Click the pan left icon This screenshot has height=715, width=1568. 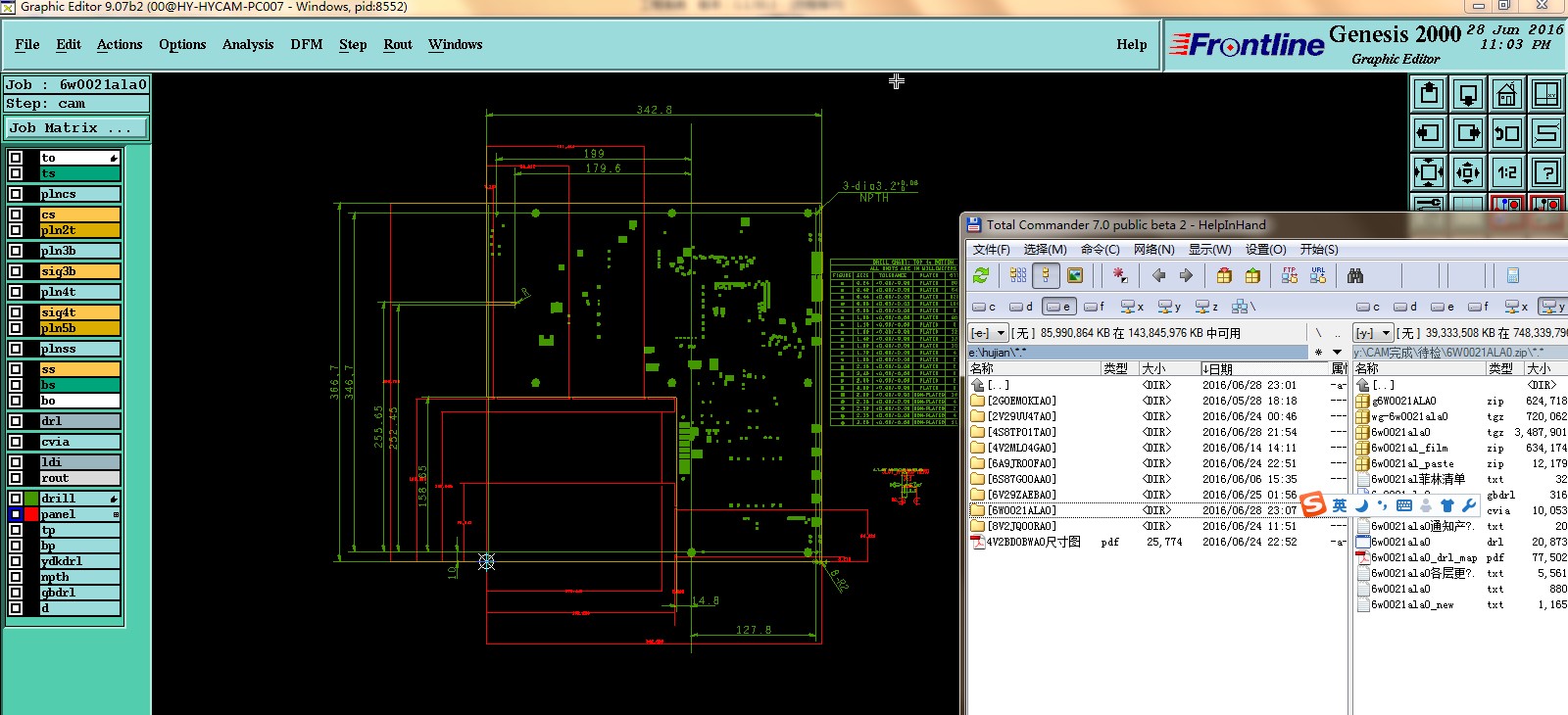(1428, 133)
